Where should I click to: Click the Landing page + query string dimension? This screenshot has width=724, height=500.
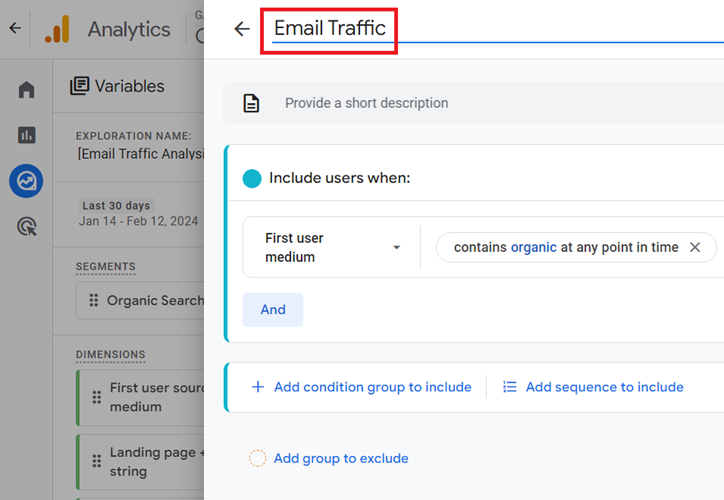tap(140, 461)
